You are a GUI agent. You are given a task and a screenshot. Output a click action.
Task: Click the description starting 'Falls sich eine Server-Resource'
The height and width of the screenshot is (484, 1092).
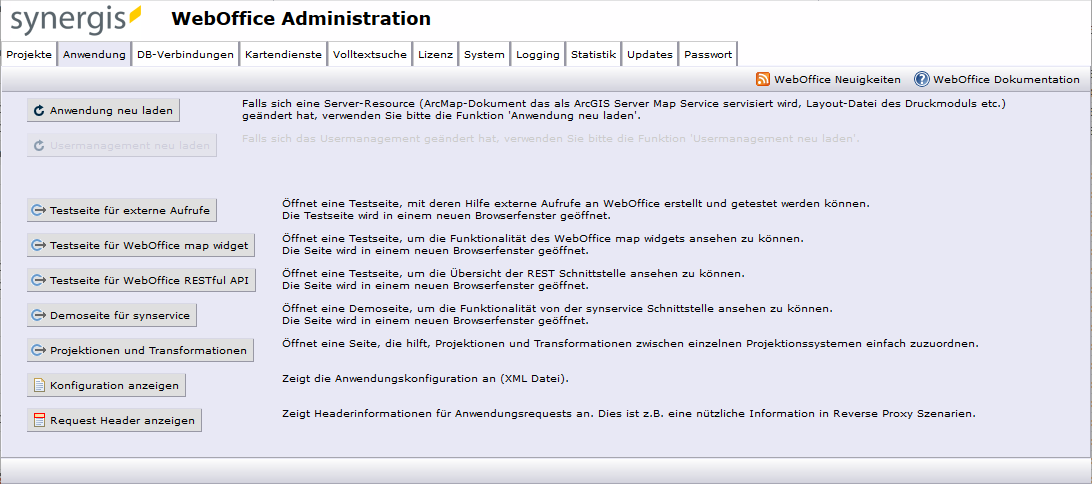tap(625, 110)
